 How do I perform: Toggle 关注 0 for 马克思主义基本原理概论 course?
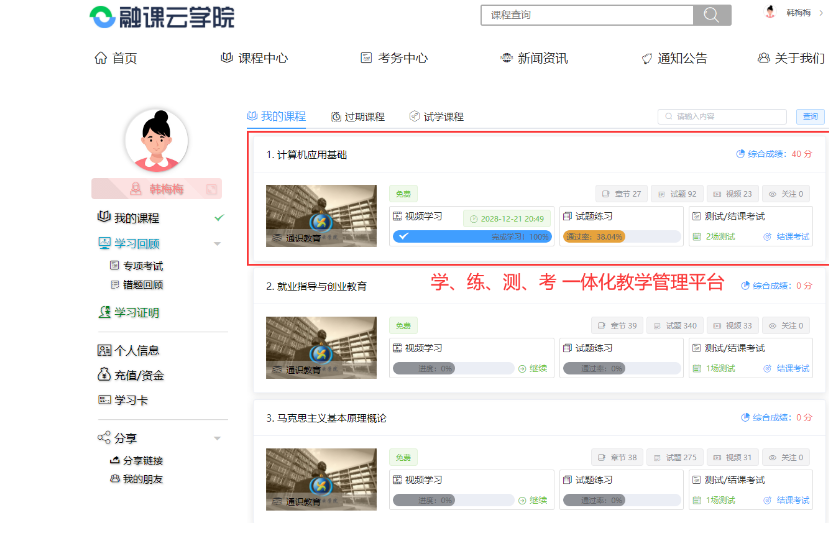[x=786, y=458]
